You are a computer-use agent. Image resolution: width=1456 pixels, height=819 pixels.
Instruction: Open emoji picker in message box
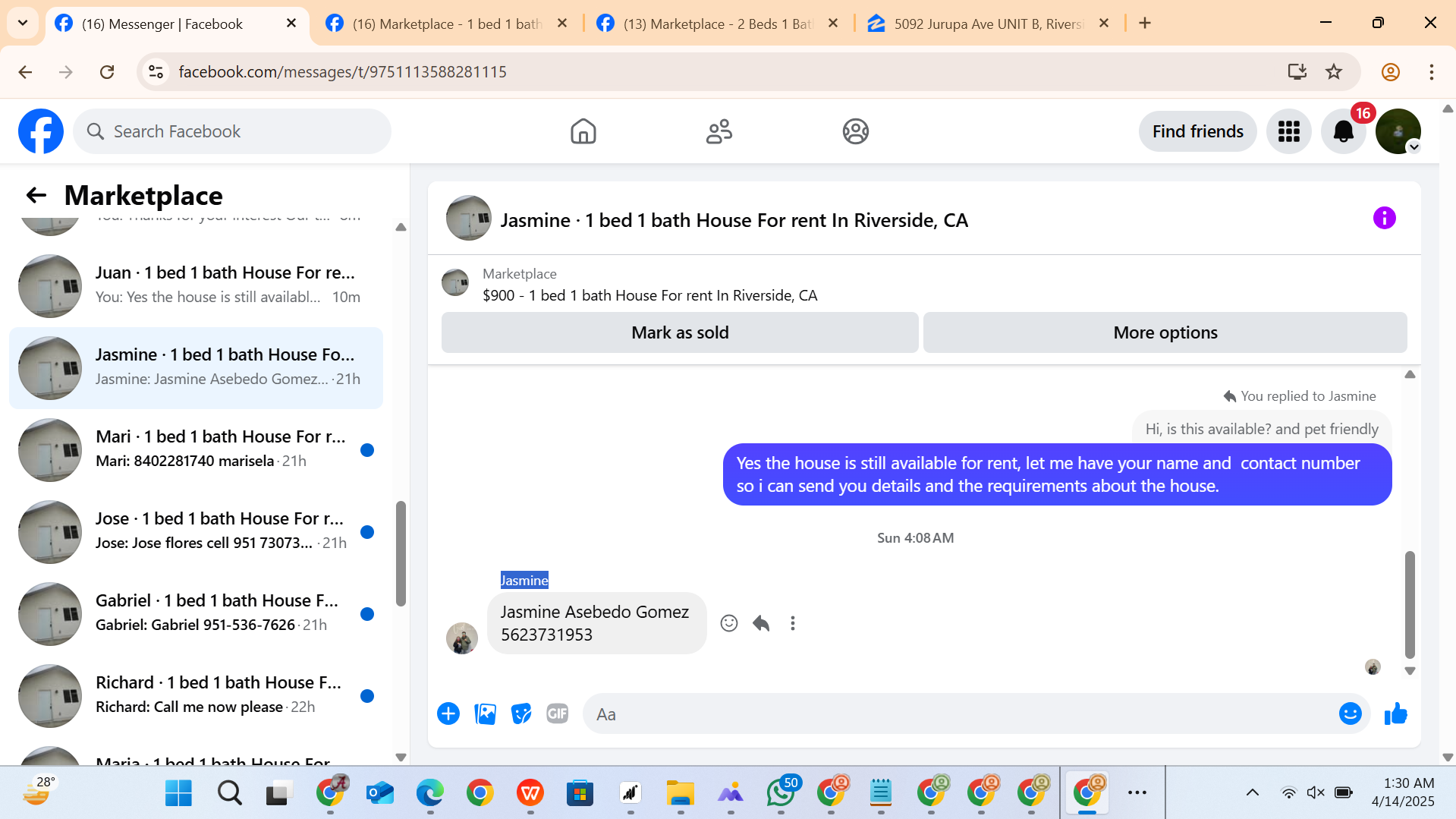click(1350, 713)
